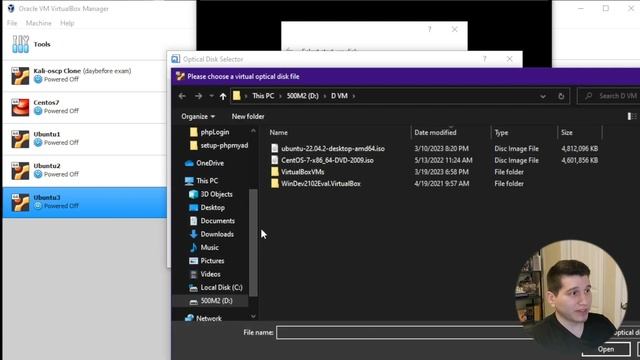Click the search magnifier icon

tap(588, 96)
